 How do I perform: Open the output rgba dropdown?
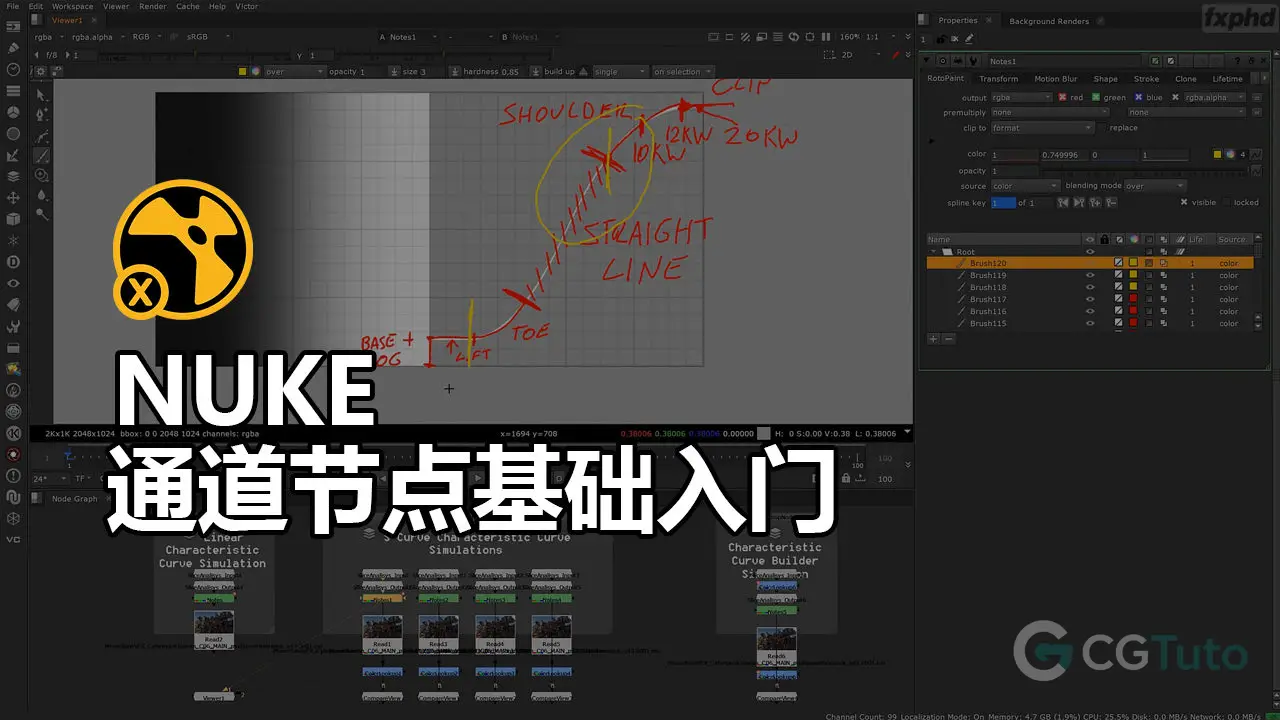(x=1021, y=98)
